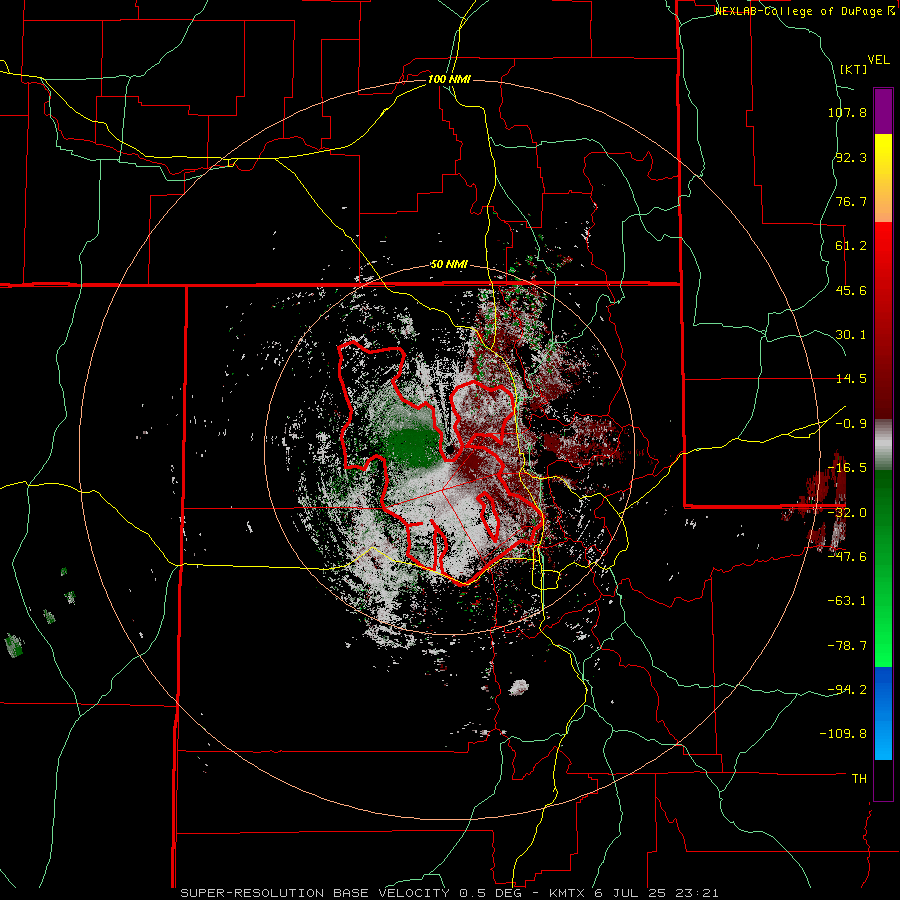Pick the blue segment of the color bar
Viewport: 900px width, 900px height.
[x=883, y=713]
